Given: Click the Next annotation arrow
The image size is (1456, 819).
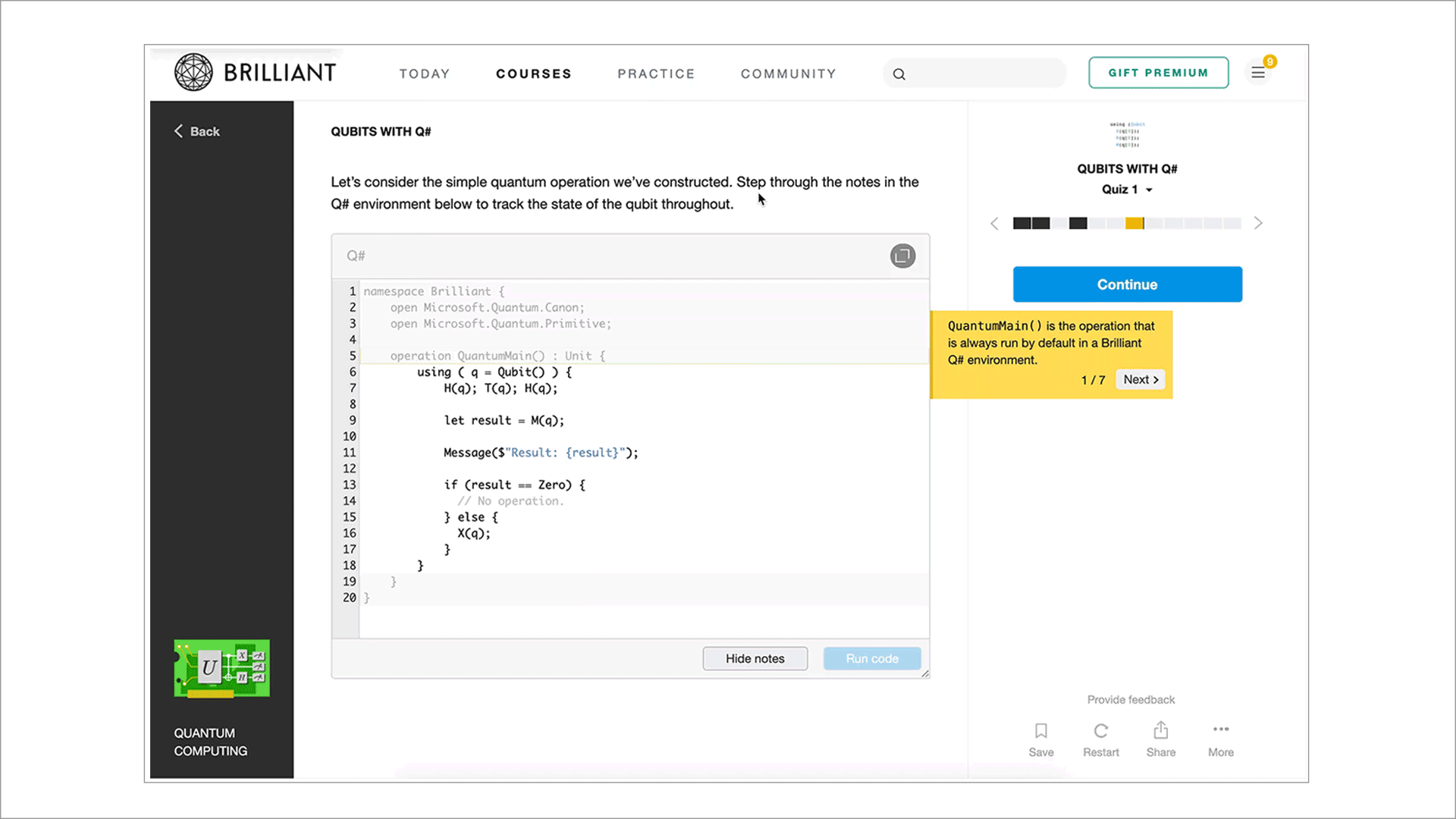Looking at the screenshot, I should (x=1140, y=379).
